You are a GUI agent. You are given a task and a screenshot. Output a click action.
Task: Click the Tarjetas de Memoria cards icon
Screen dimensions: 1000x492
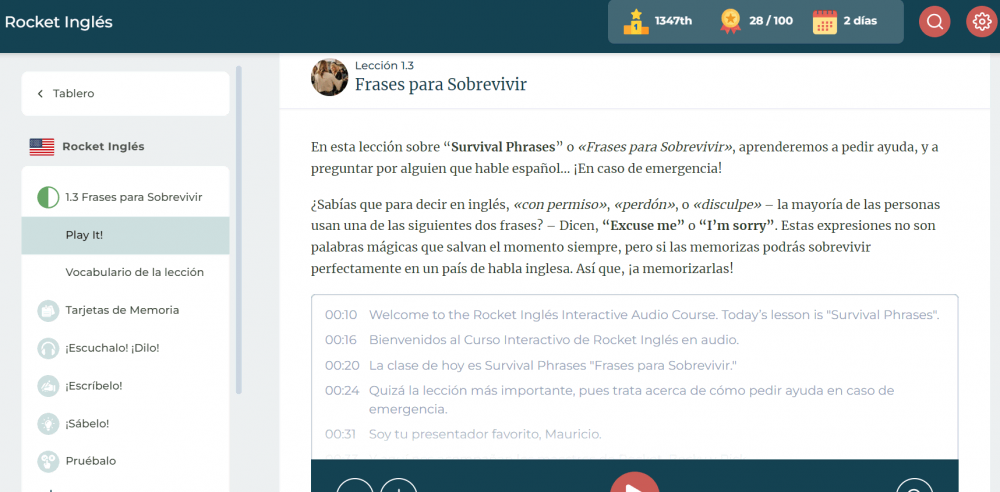click(x=48, y=311)
